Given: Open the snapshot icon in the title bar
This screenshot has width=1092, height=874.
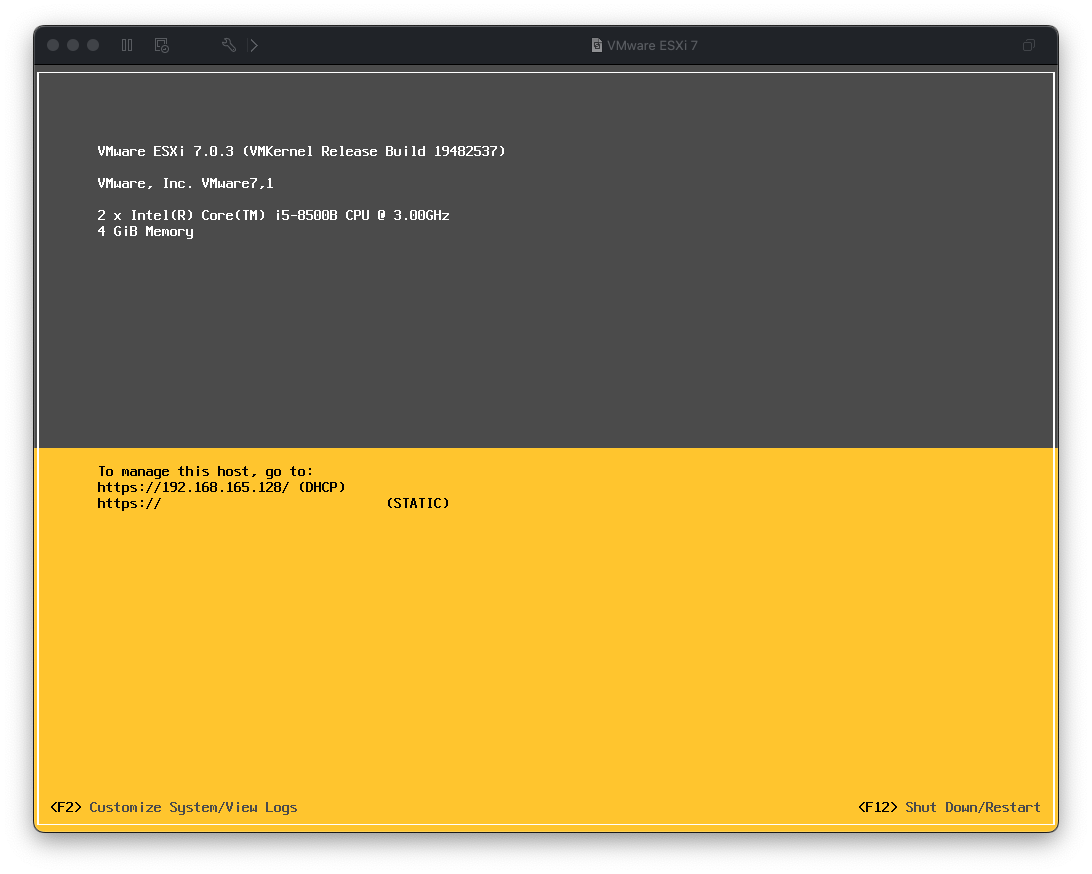Looking at the screenshot, I should [x=161, y=45].
